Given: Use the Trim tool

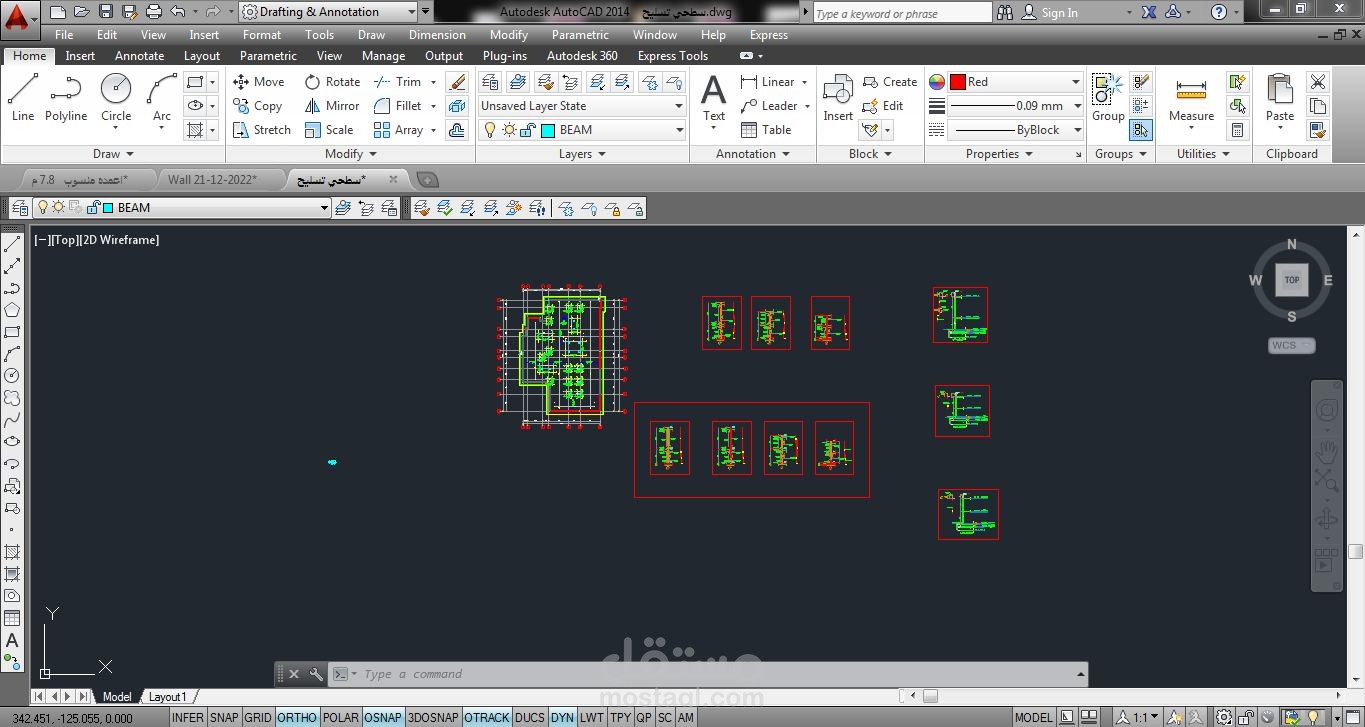Looking at the screenshot, I should 397,82.
